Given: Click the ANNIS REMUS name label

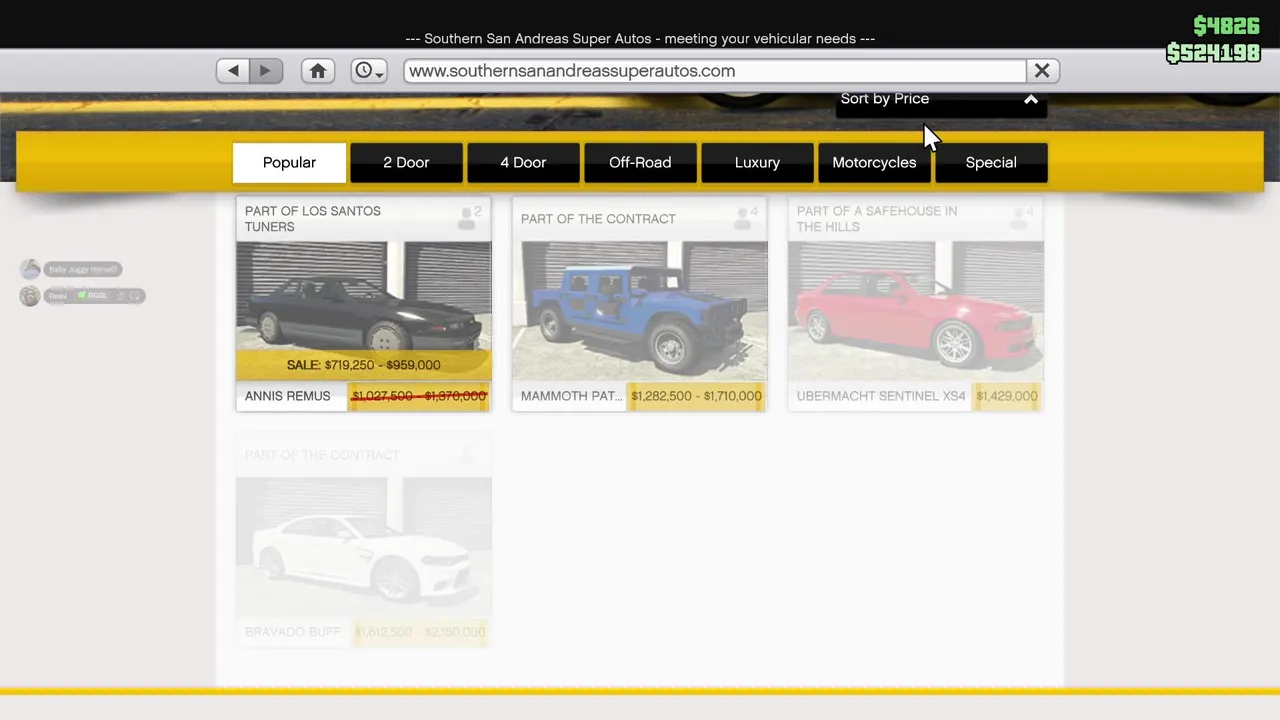Looking at the screenshot, I should coord(287,396).
